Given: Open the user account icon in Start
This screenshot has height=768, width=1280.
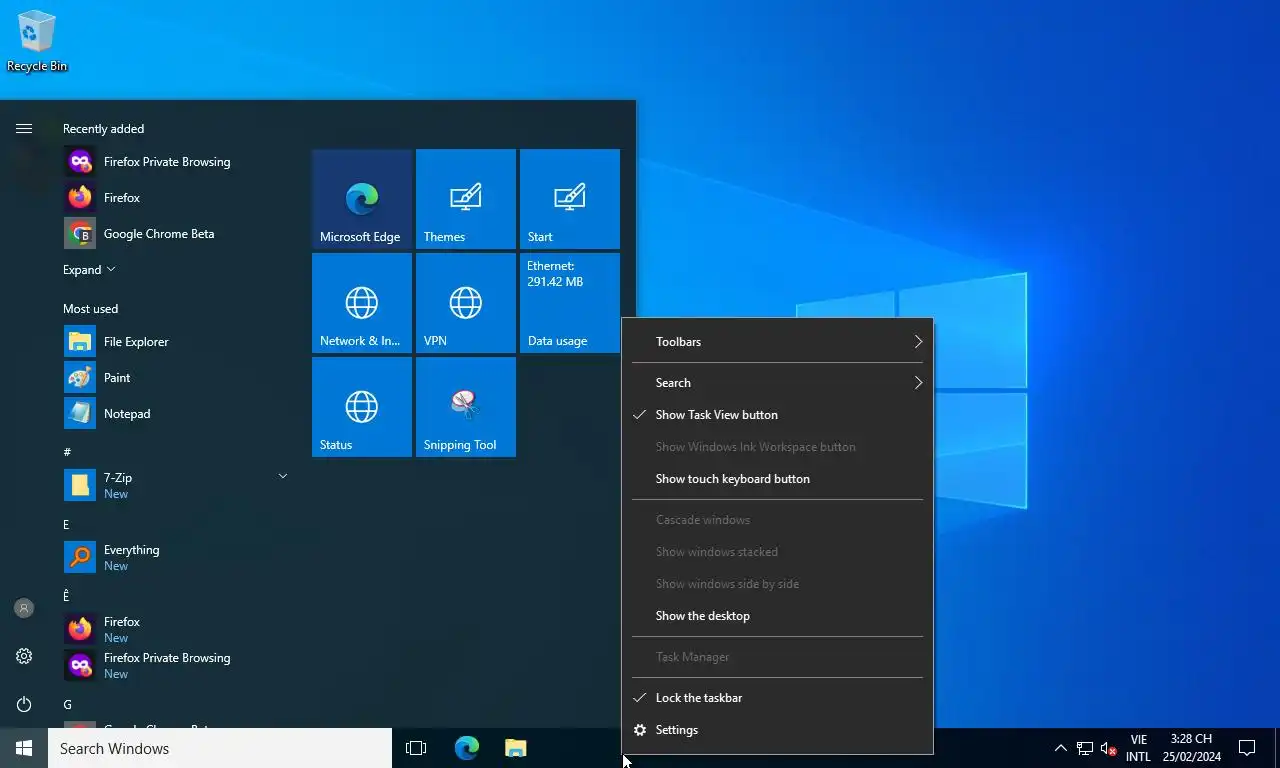Looking at the screenshot, I should 24,608.
